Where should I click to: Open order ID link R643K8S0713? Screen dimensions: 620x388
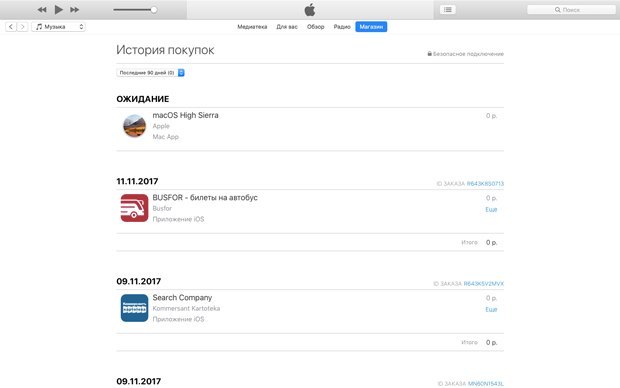coord(485,184)
